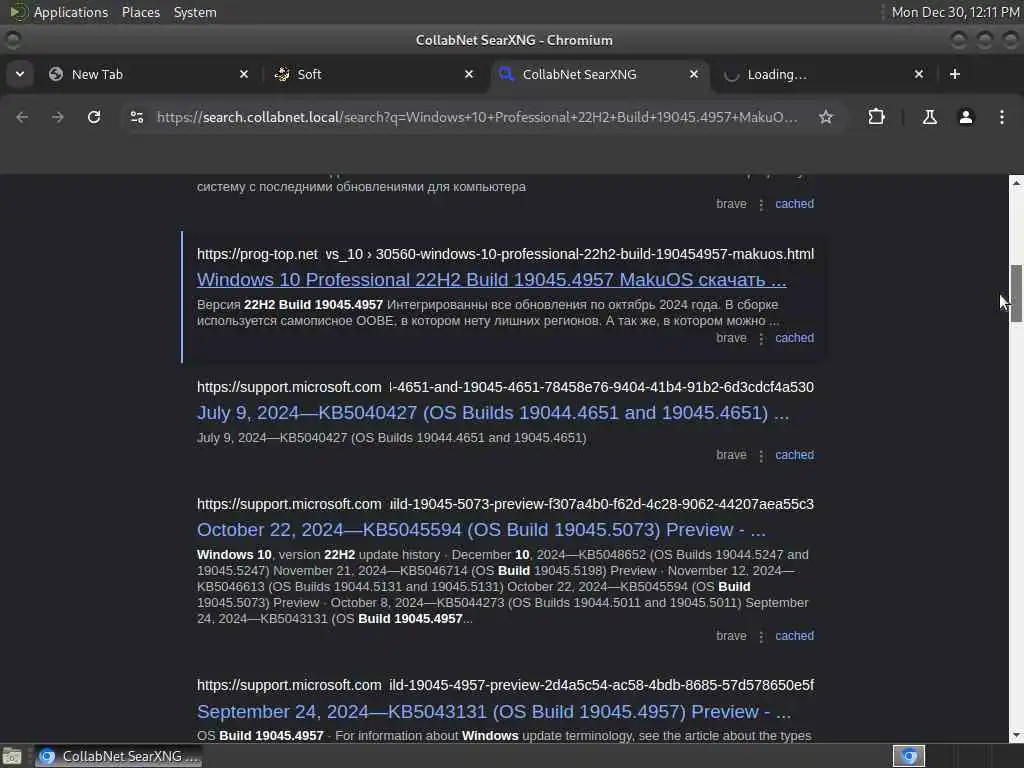Click the support.microsoft.com URL ending 44207aea55c3
Image resolution: width=1024 pixels, height=768 pixels.
505,504
